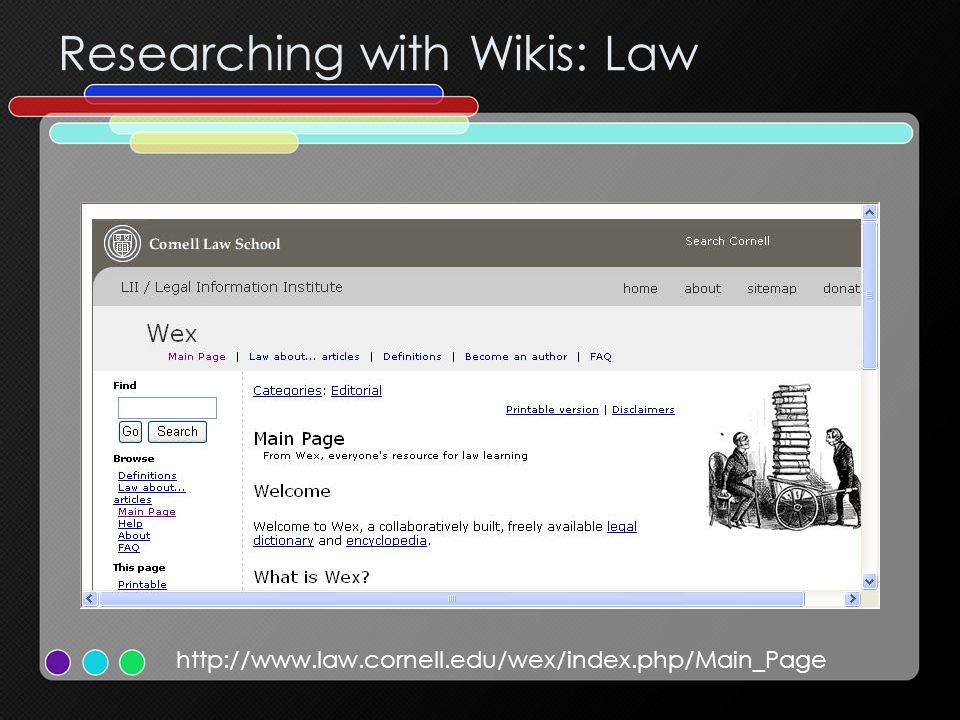Click the Wex heading text
960x720 pixels.
tap(172, 334)
